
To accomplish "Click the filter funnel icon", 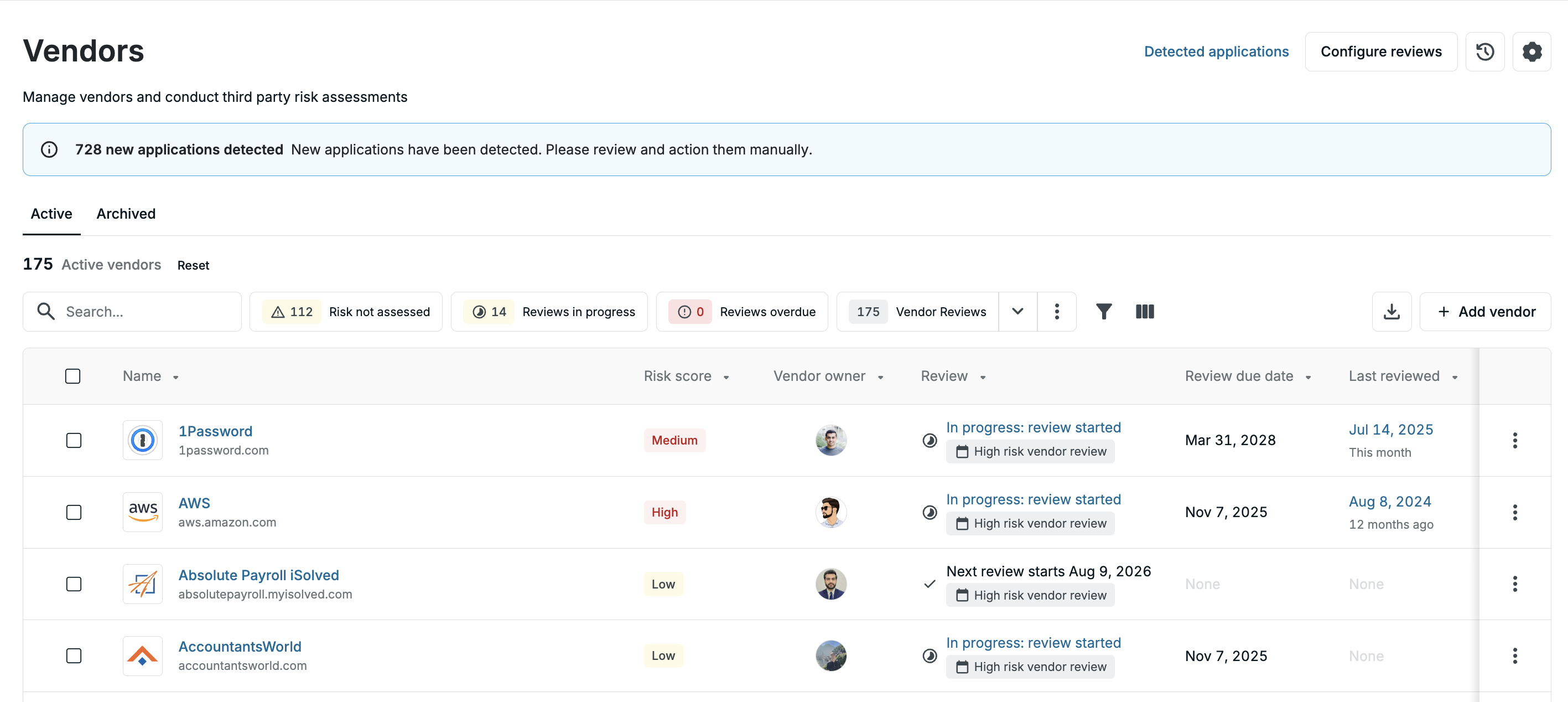I will point(1104,312).
